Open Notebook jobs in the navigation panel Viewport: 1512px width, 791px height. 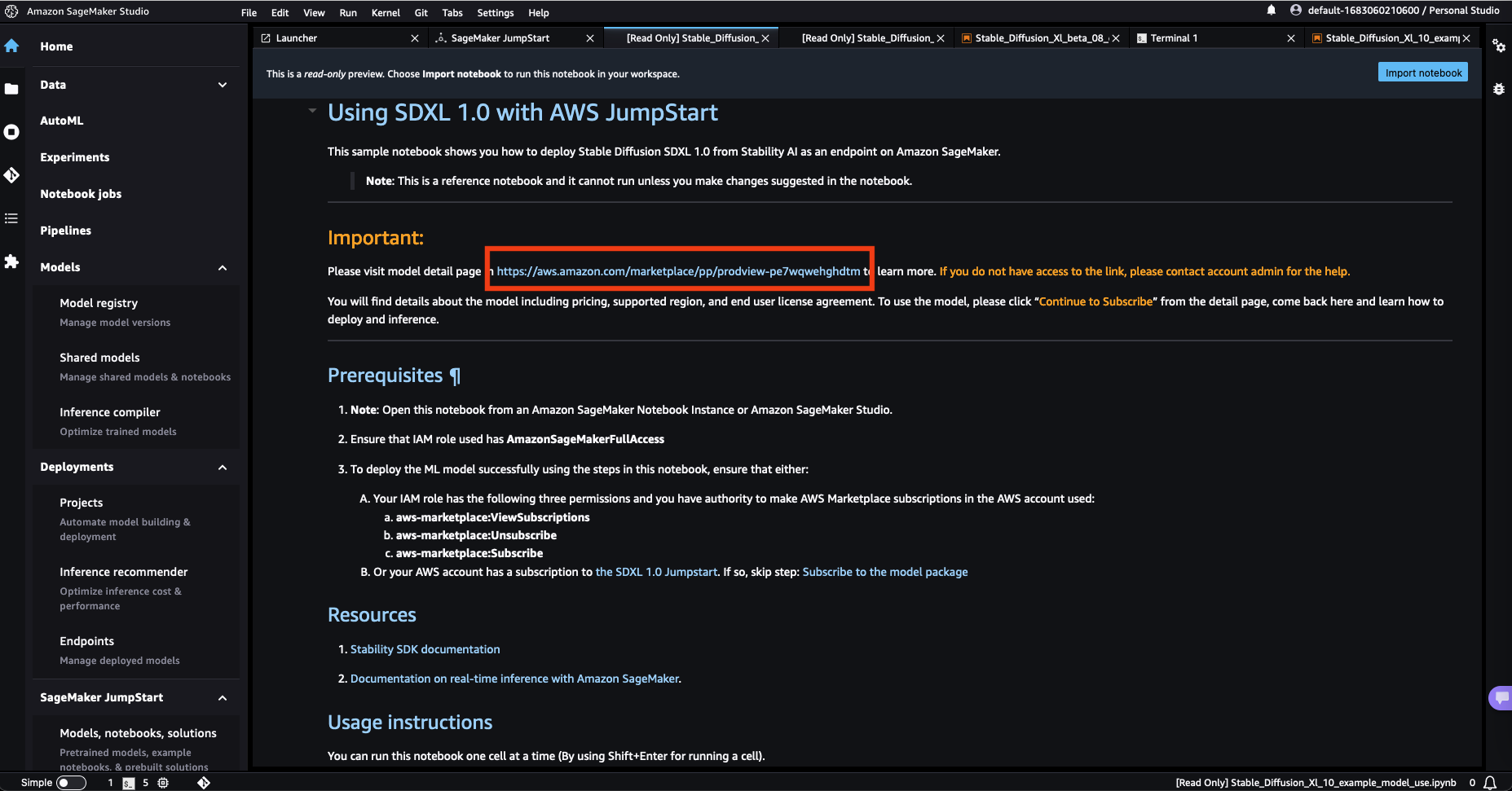[x=81, y=194]
